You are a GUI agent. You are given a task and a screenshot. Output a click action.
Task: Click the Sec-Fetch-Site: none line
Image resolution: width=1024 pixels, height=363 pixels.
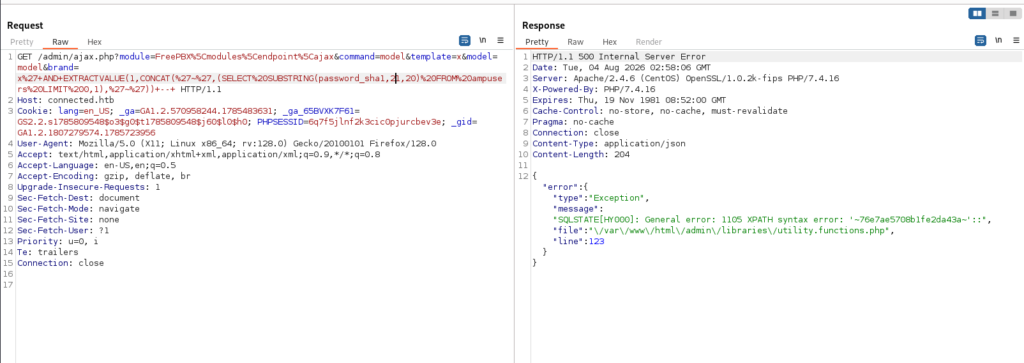click(68, 219)
